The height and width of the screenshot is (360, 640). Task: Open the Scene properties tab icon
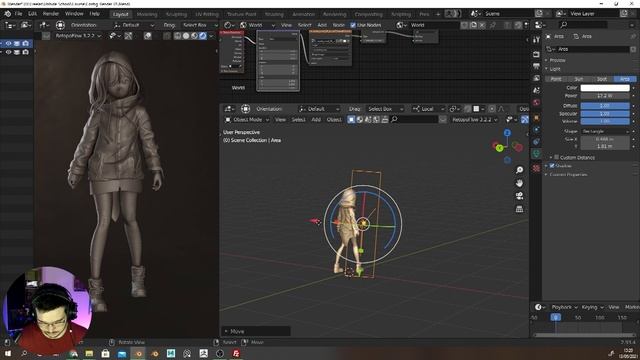coord(536,90)
